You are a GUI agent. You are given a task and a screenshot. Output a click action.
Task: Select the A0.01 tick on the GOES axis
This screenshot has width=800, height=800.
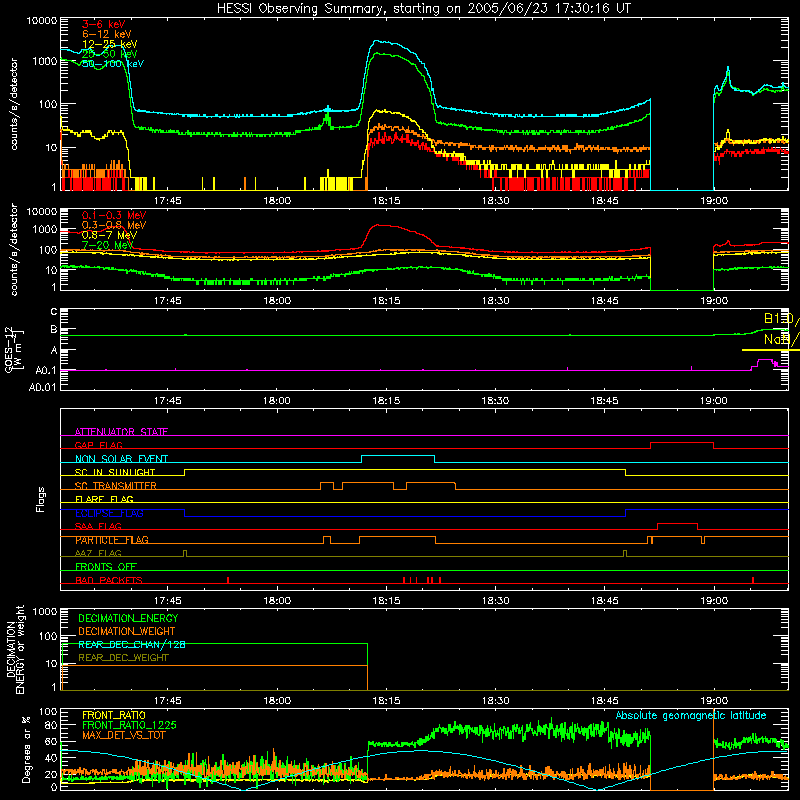[43, 387]
